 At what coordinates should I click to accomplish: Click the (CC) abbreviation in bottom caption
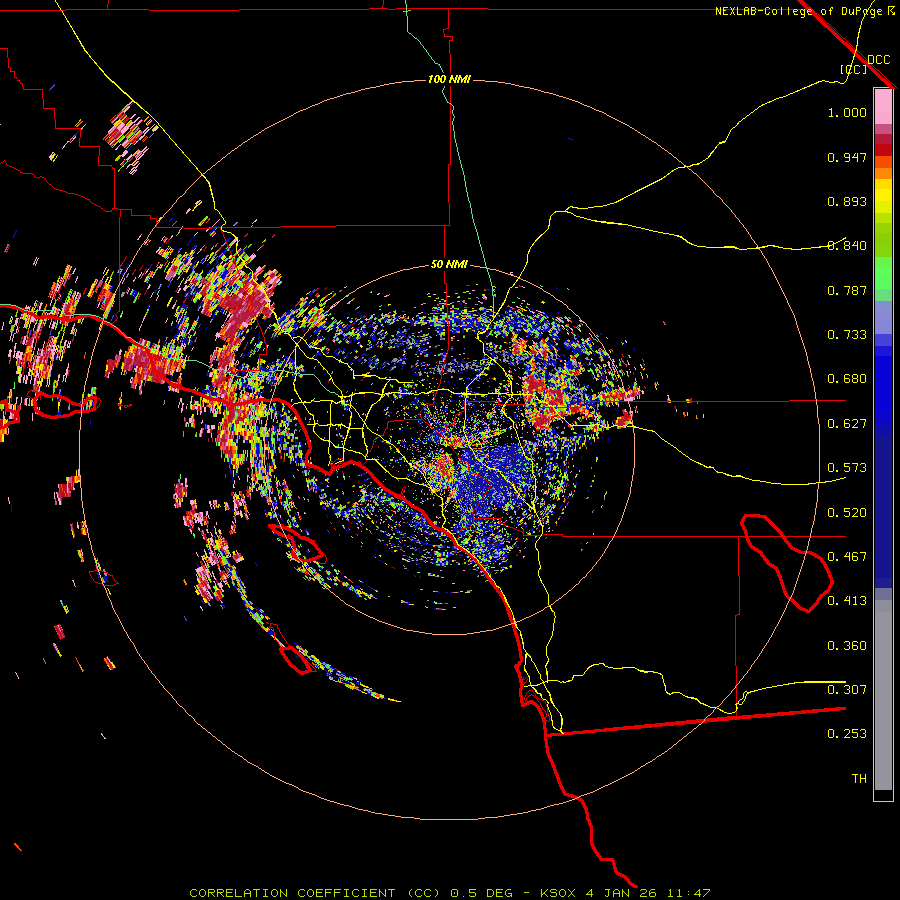(x=422, y=893)
